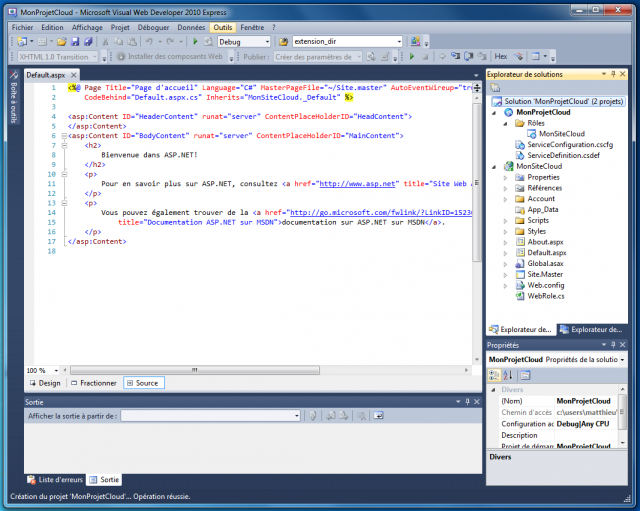Image resolution: width=640 pixels, height=511 pixels.
Task: Collapse the second p outline block (line 13)
Action: [x=64, y=203]
